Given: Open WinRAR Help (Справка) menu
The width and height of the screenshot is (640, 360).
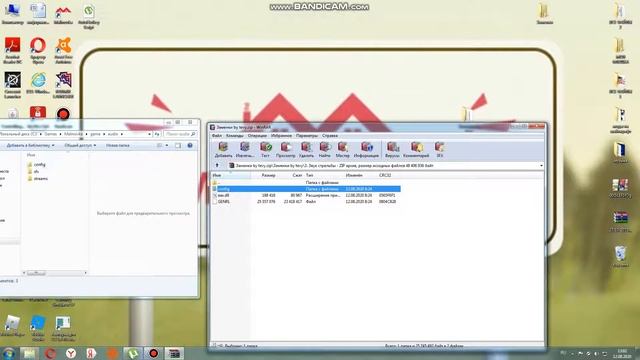Looking at the screenshot, I should pyautogui.click(x=330, y=136).
